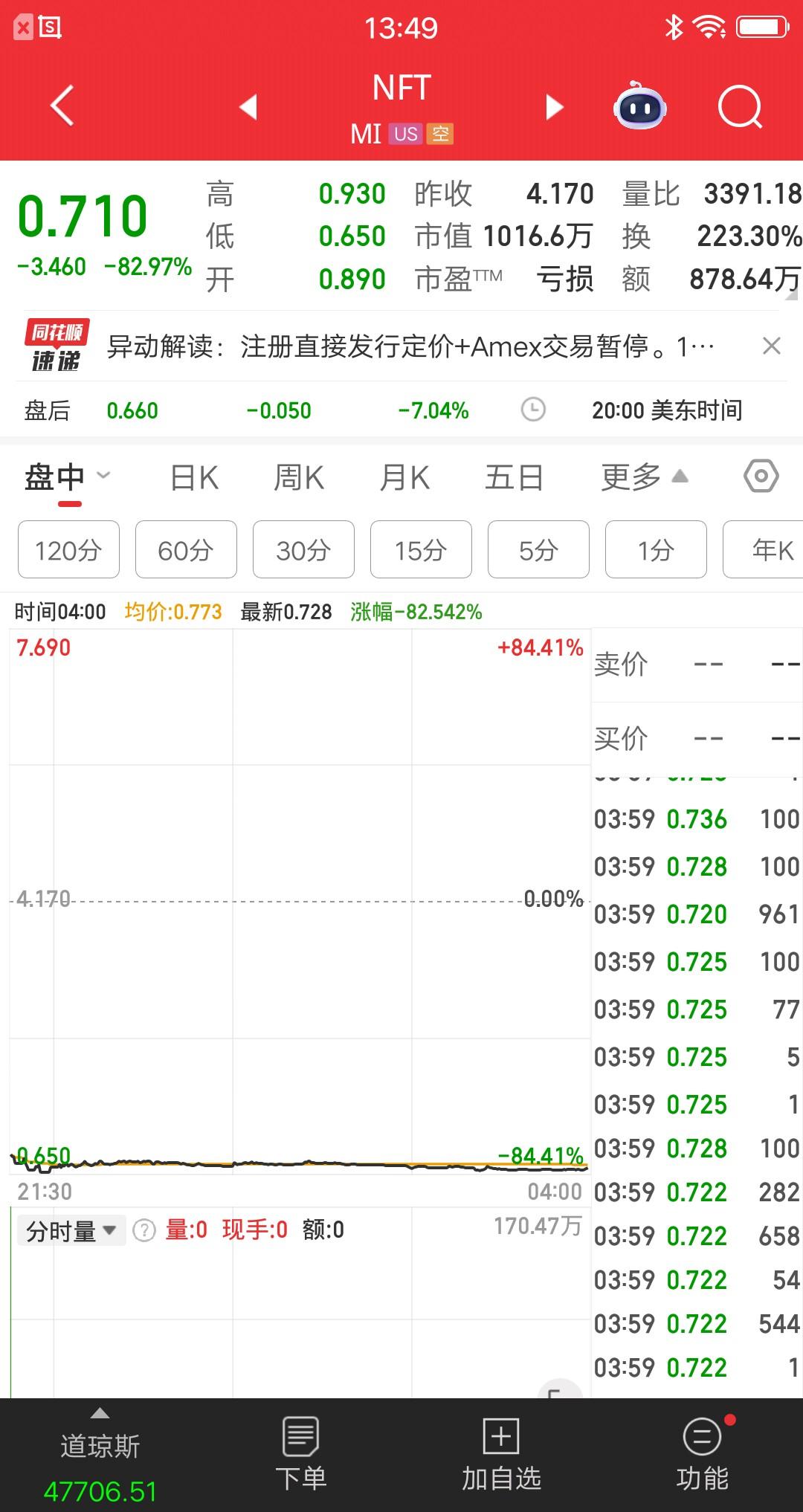The image size is (803, 1512).
Task: Tap the NFT stock title
Action: (401, 88)
